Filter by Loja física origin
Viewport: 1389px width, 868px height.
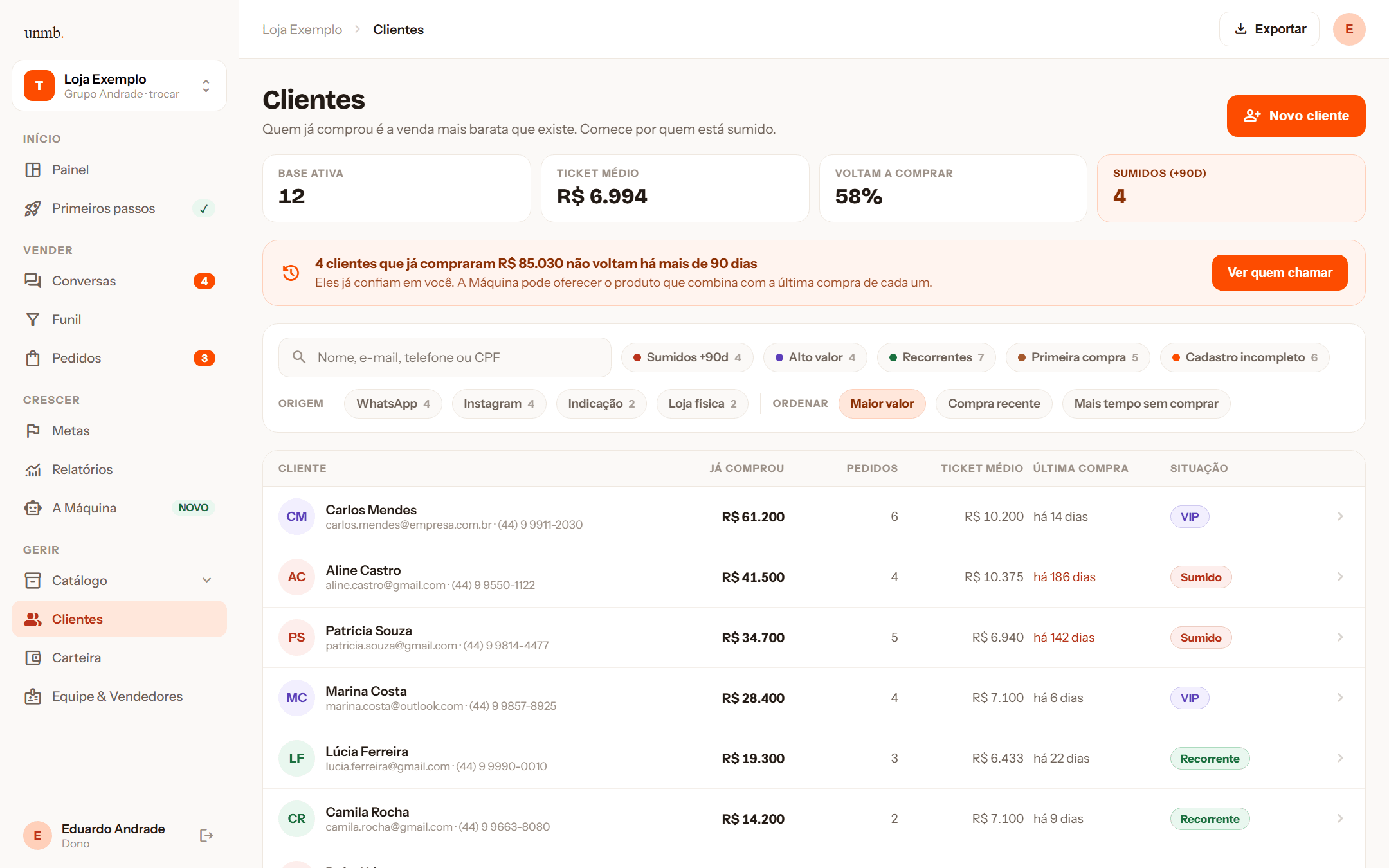pos(702,404)
